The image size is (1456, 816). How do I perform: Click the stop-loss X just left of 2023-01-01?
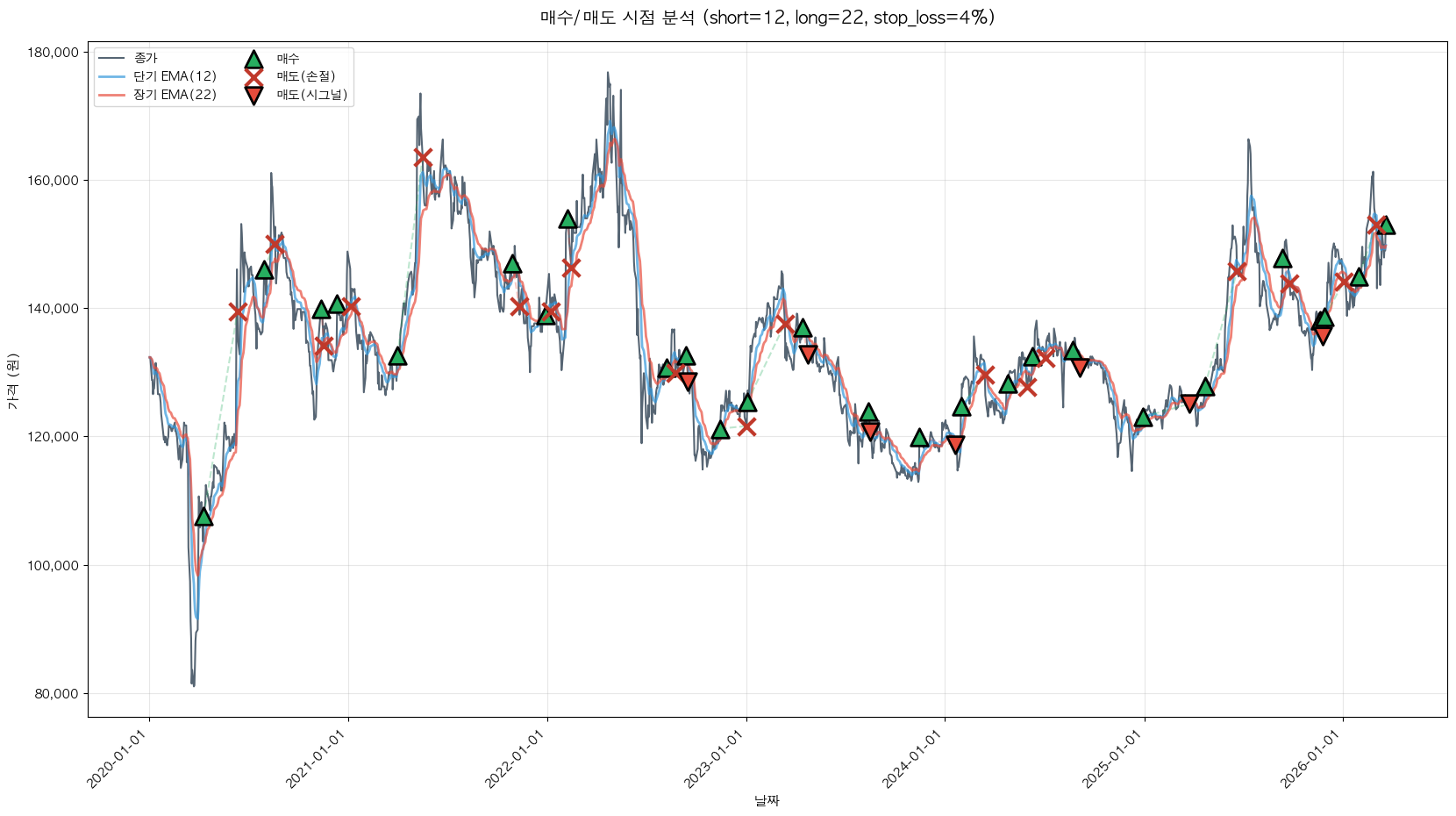pos(746,426)
